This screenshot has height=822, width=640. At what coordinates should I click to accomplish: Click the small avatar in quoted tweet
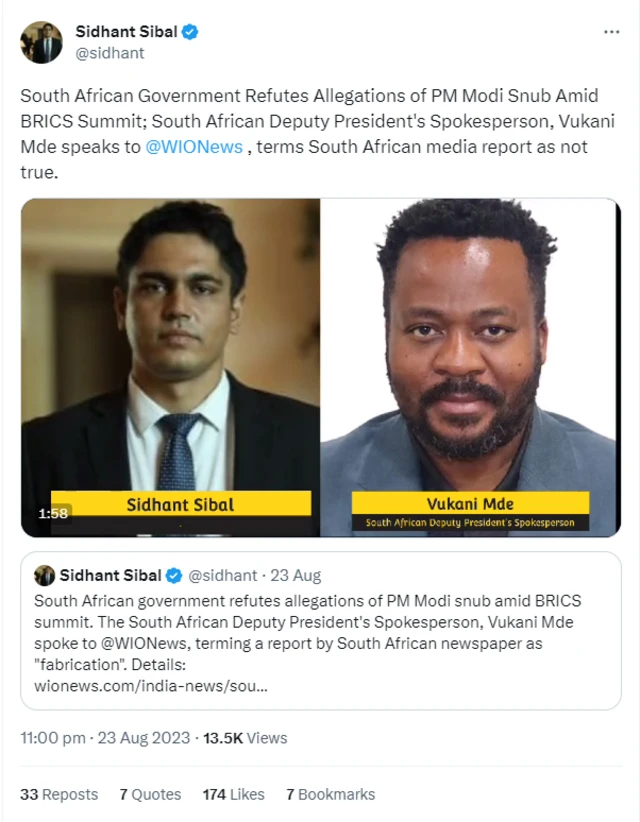pos(44,575)
